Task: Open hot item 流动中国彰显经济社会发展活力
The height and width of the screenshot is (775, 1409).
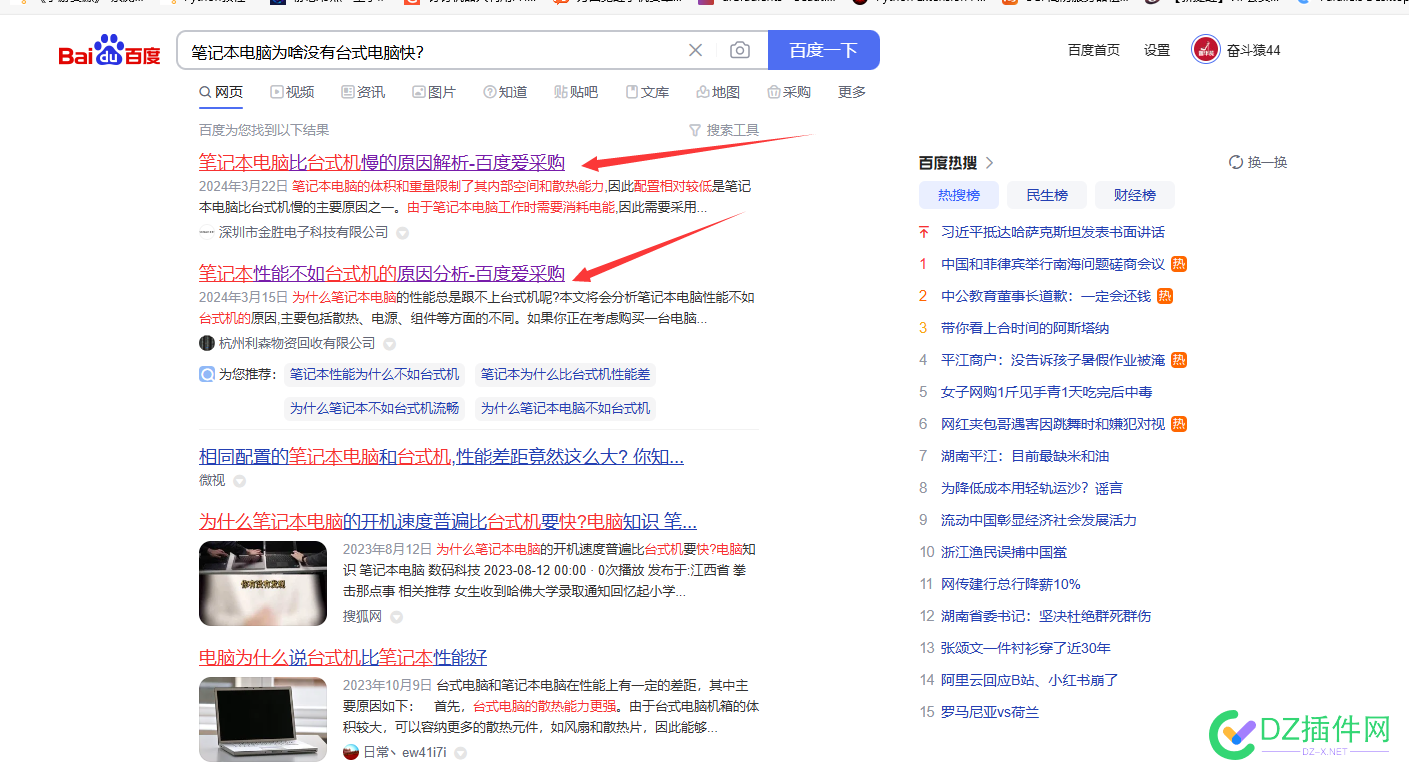Action: (x=1039, y=520)
